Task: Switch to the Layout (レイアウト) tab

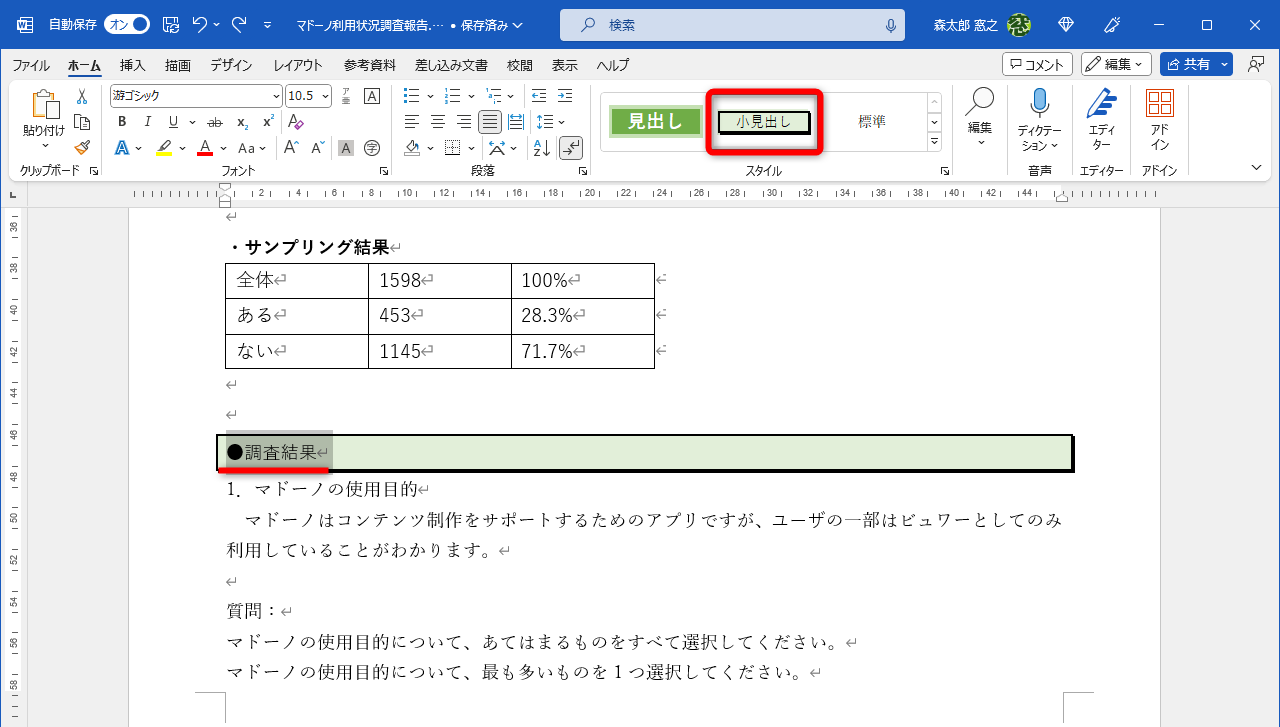Action: 298,65
